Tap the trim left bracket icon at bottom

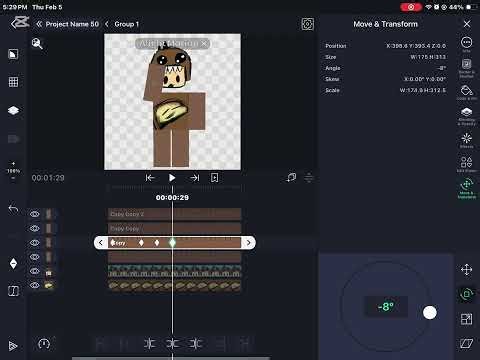(x=149, y=343)
